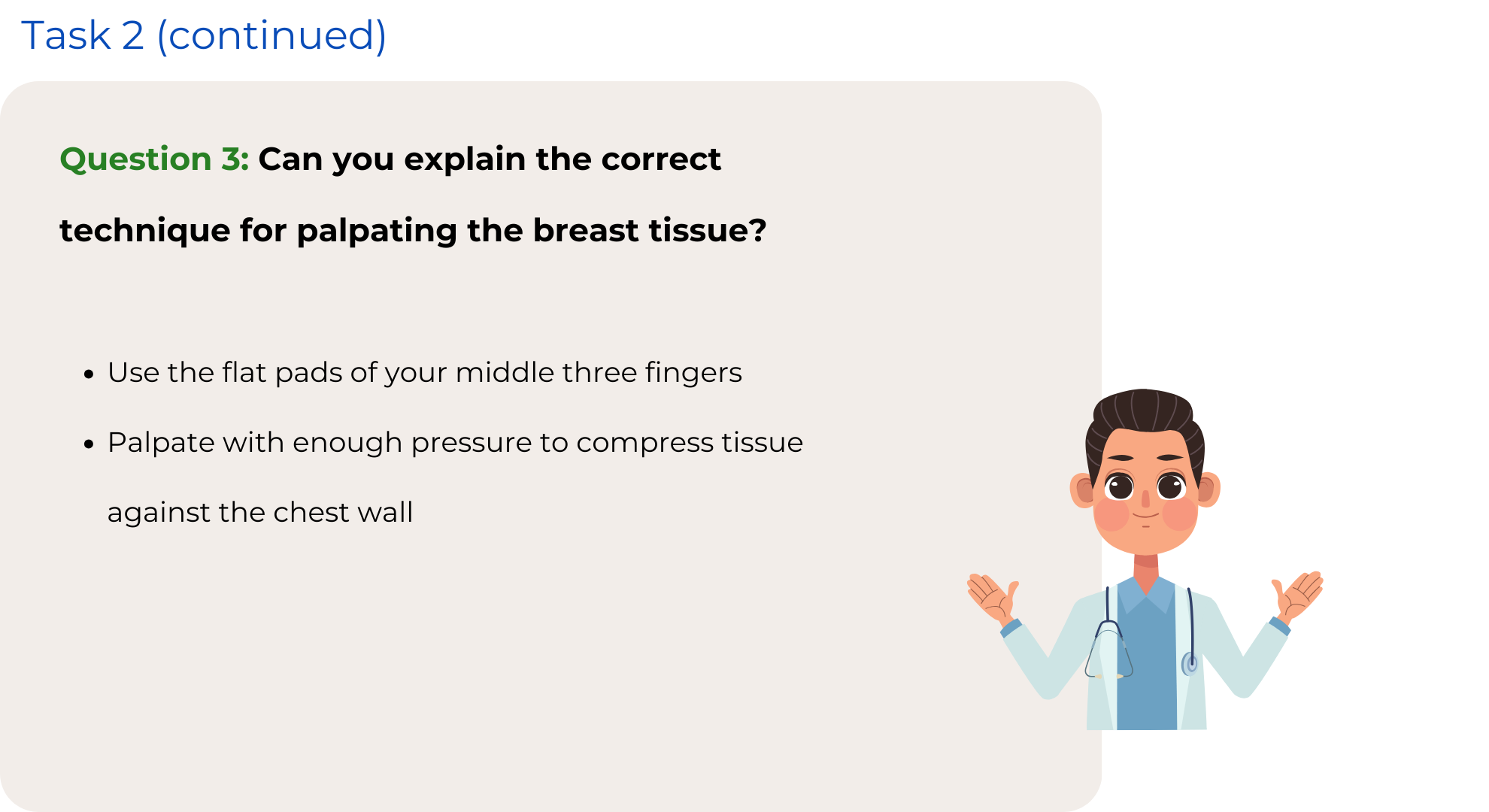This screenshot has width=1489, height=812.
Task: Click the stethoscope earpiece loop
Action: tap(1108, 651)
